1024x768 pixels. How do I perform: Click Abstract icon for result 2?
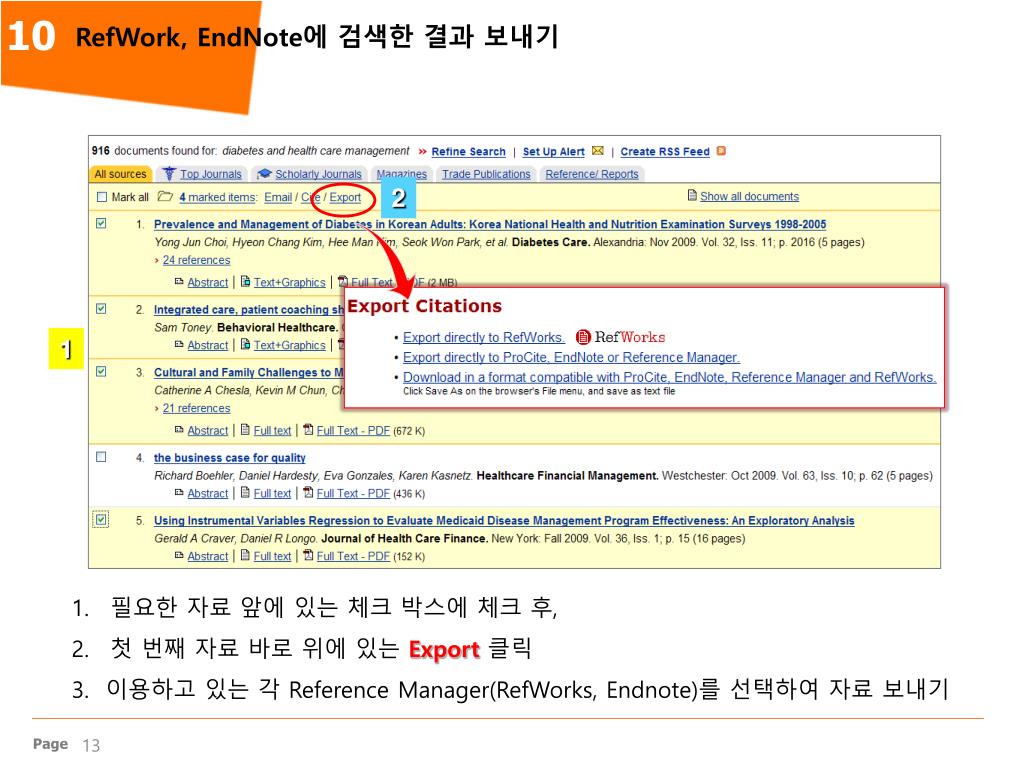(179, 344)
